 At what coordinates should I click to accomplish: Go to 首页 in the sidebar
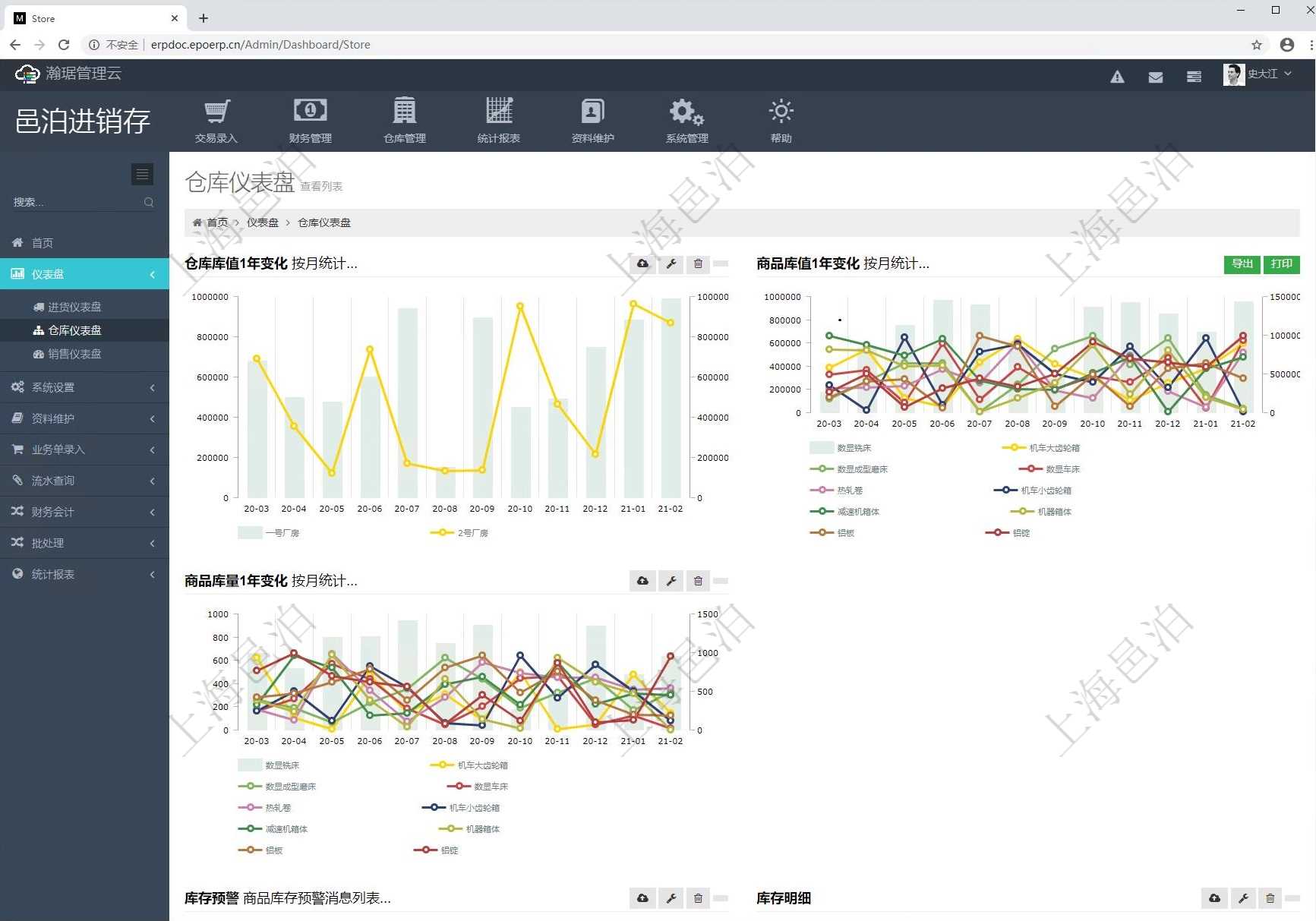84,243
